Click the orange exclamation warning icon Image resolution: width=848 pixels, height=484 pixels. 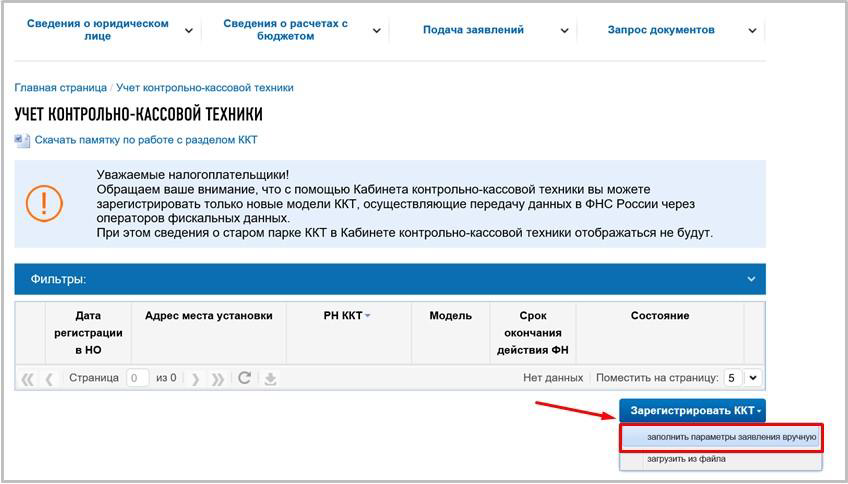coord(44,203)
